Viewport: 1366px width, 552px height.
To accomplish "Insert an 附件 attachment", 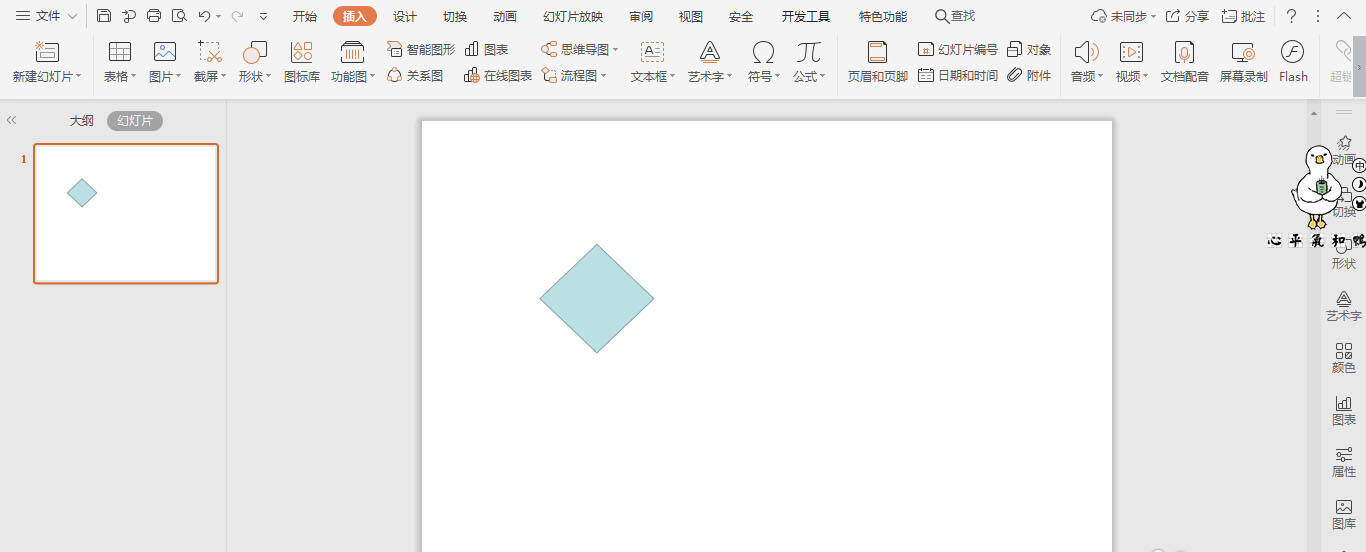I will [1029, 75].
